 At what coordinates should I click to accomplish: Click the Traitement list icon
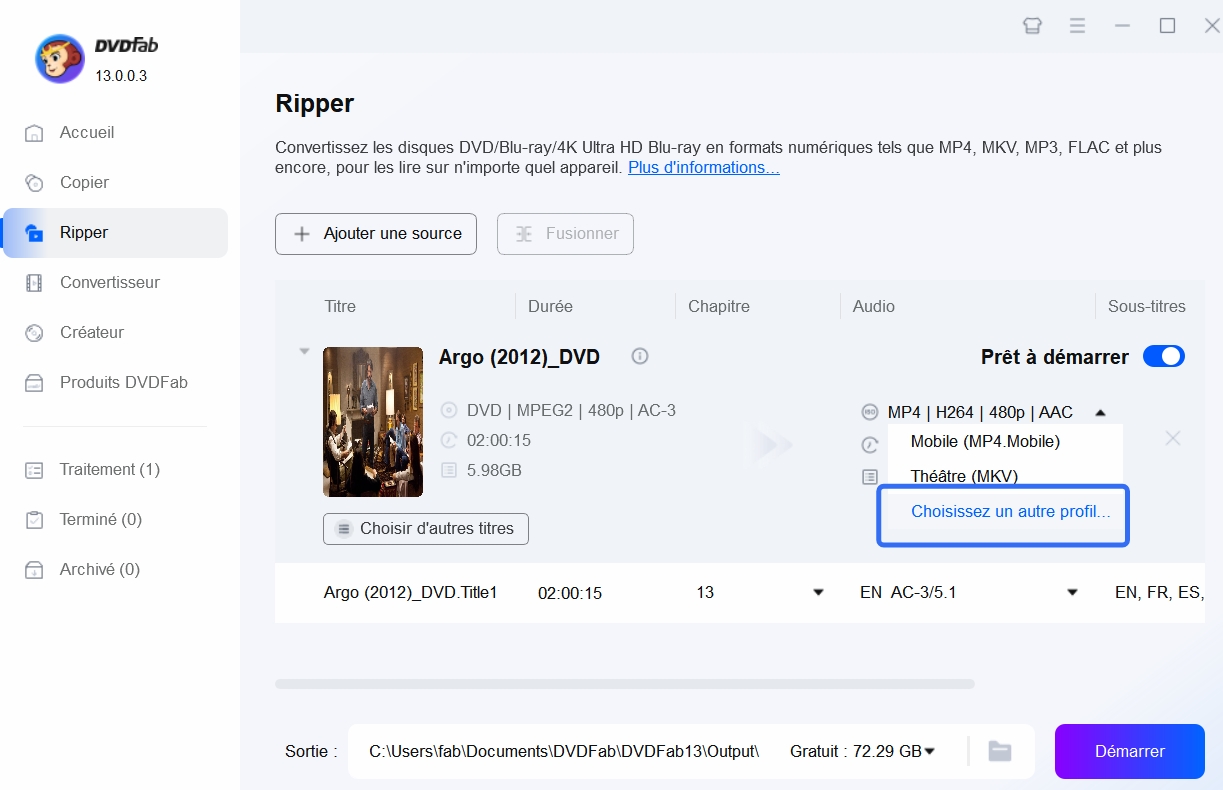(34, 470)
